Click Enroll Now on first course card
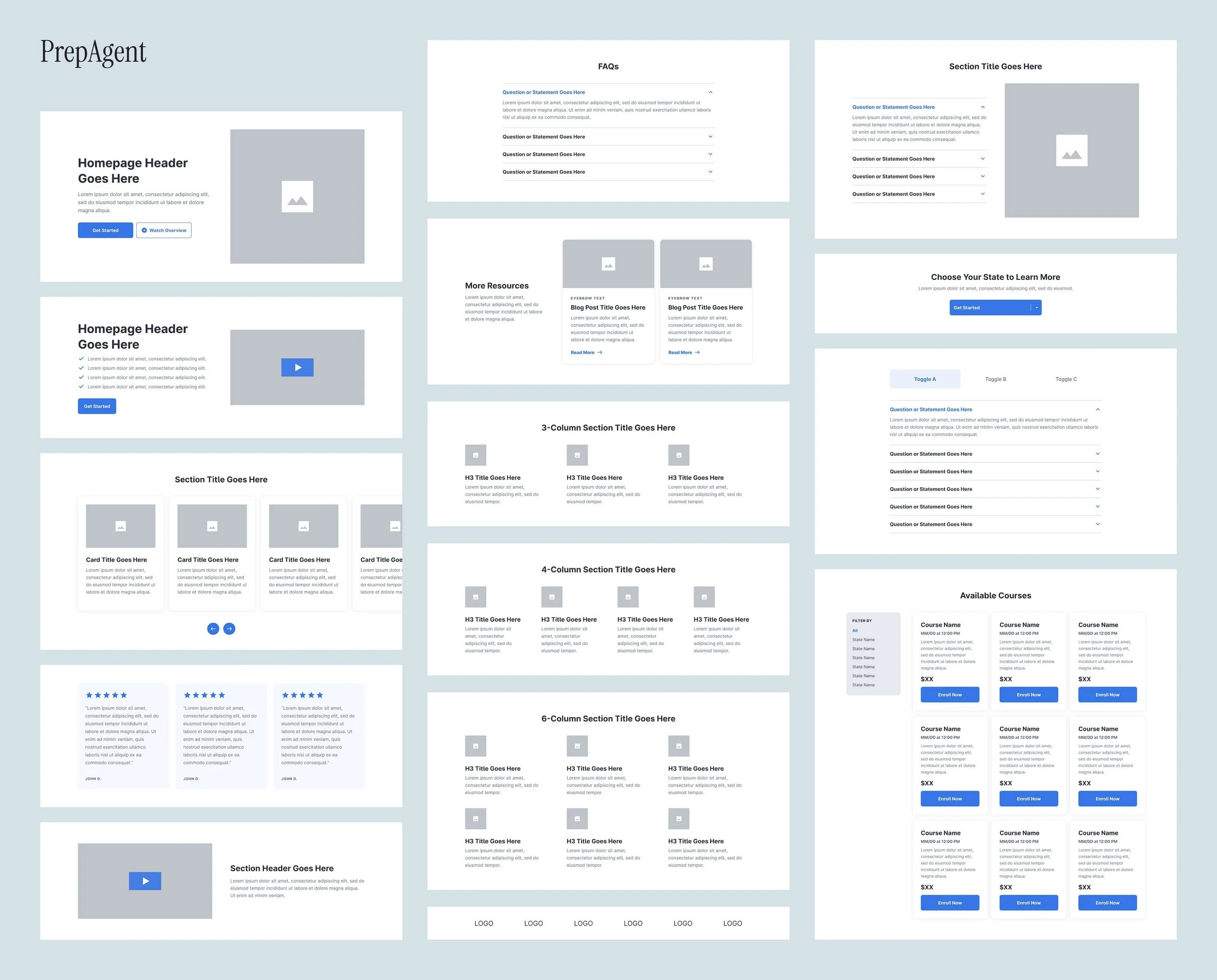 coord(949,695)
